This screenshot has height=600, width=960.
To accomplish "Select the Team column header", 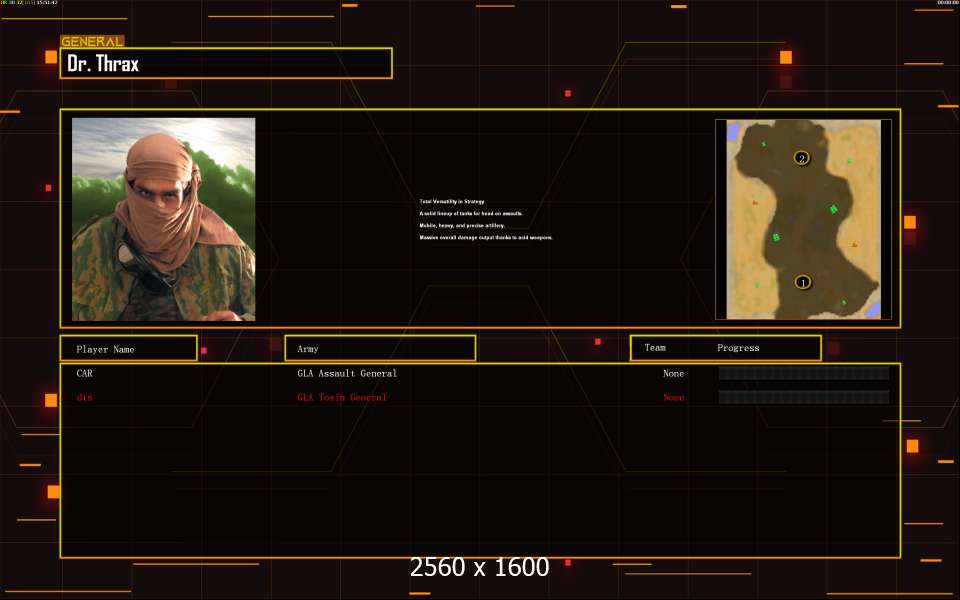I will pyautogui.click(x=654, y=347).
